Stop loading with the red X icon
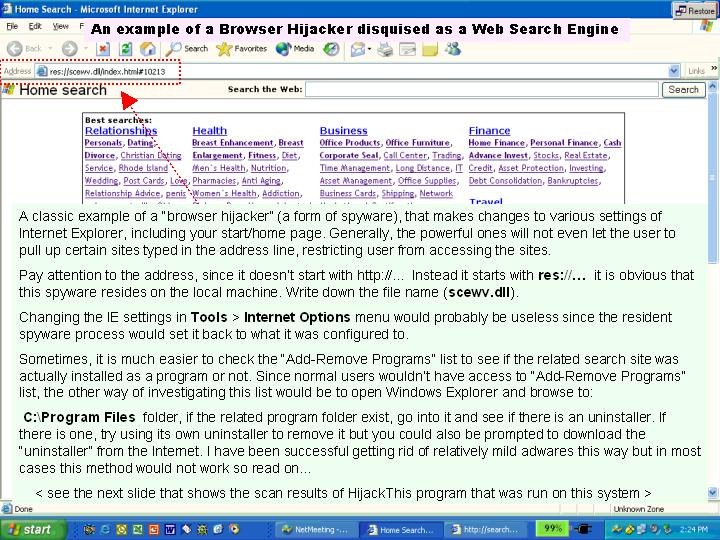 [x=103, y=49]
